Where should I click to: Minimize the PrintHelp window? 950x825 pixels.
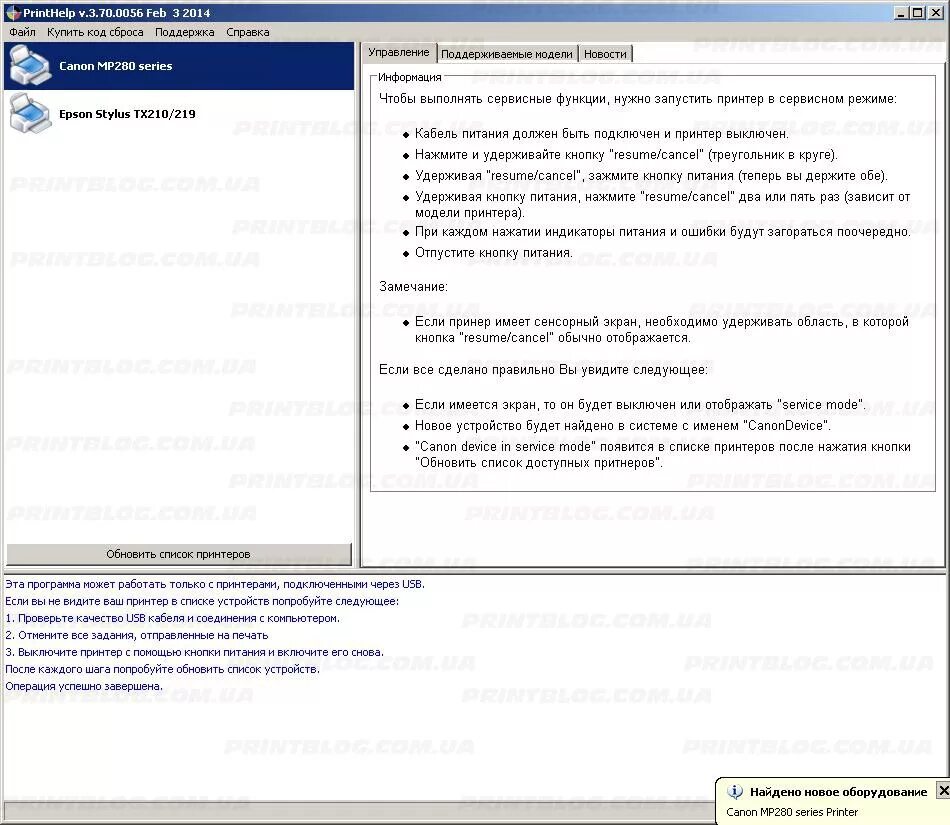(x=902, y=13)
